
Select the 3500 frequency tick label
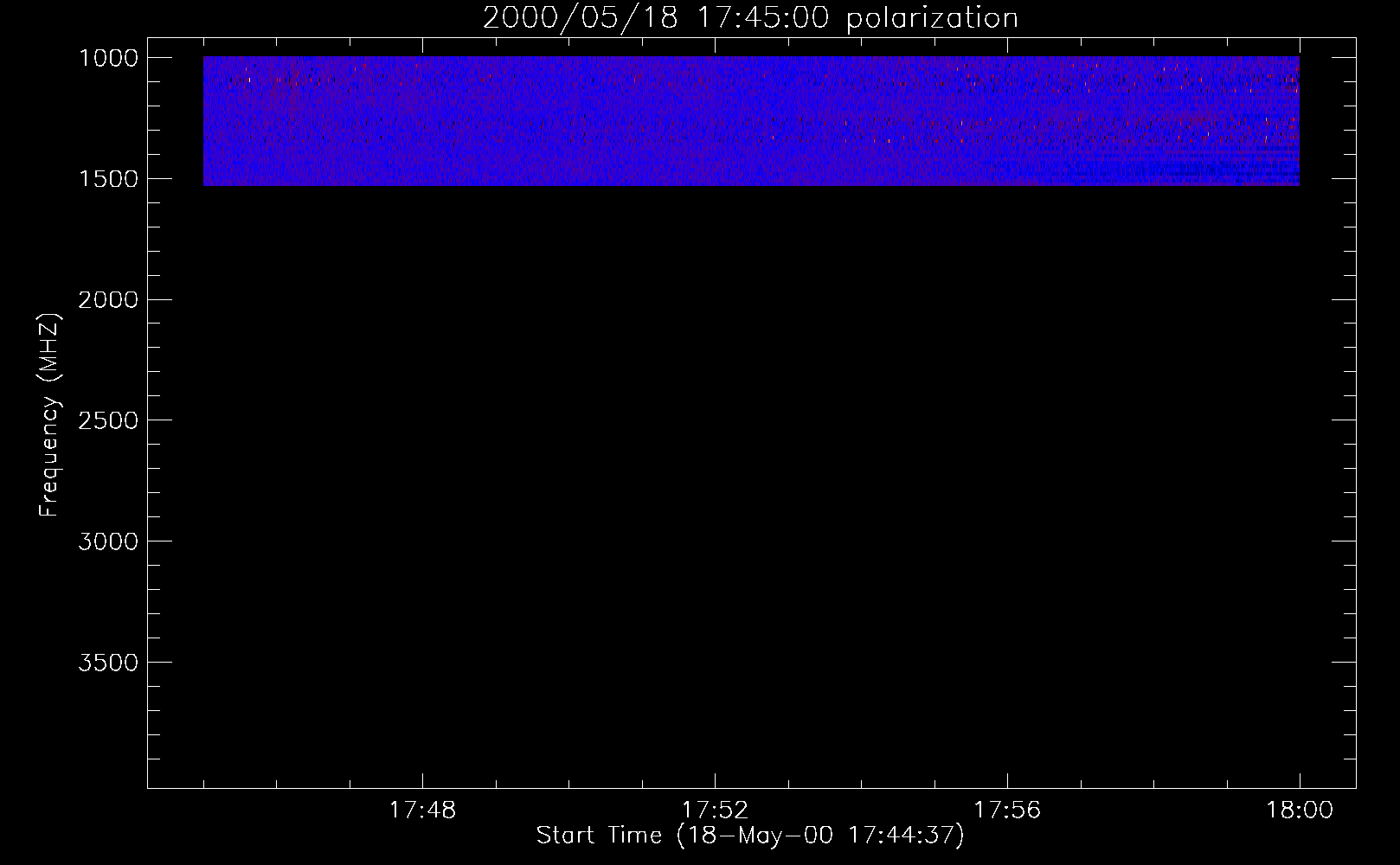click(108, 663)
